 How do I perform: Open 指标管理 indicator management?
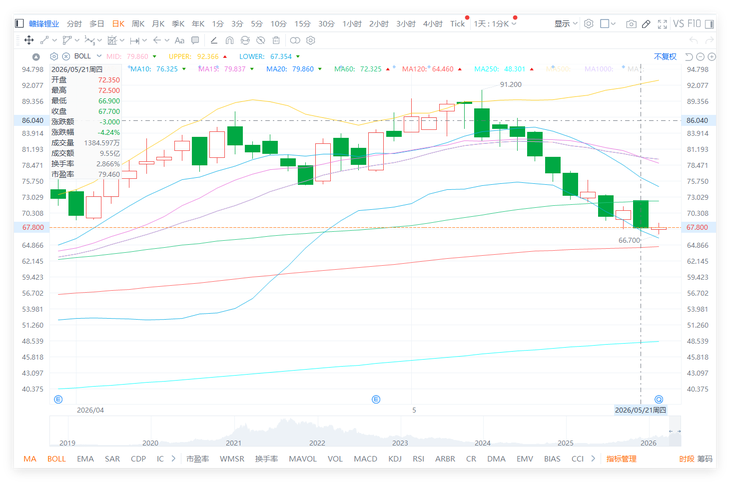tap(621, 459)
